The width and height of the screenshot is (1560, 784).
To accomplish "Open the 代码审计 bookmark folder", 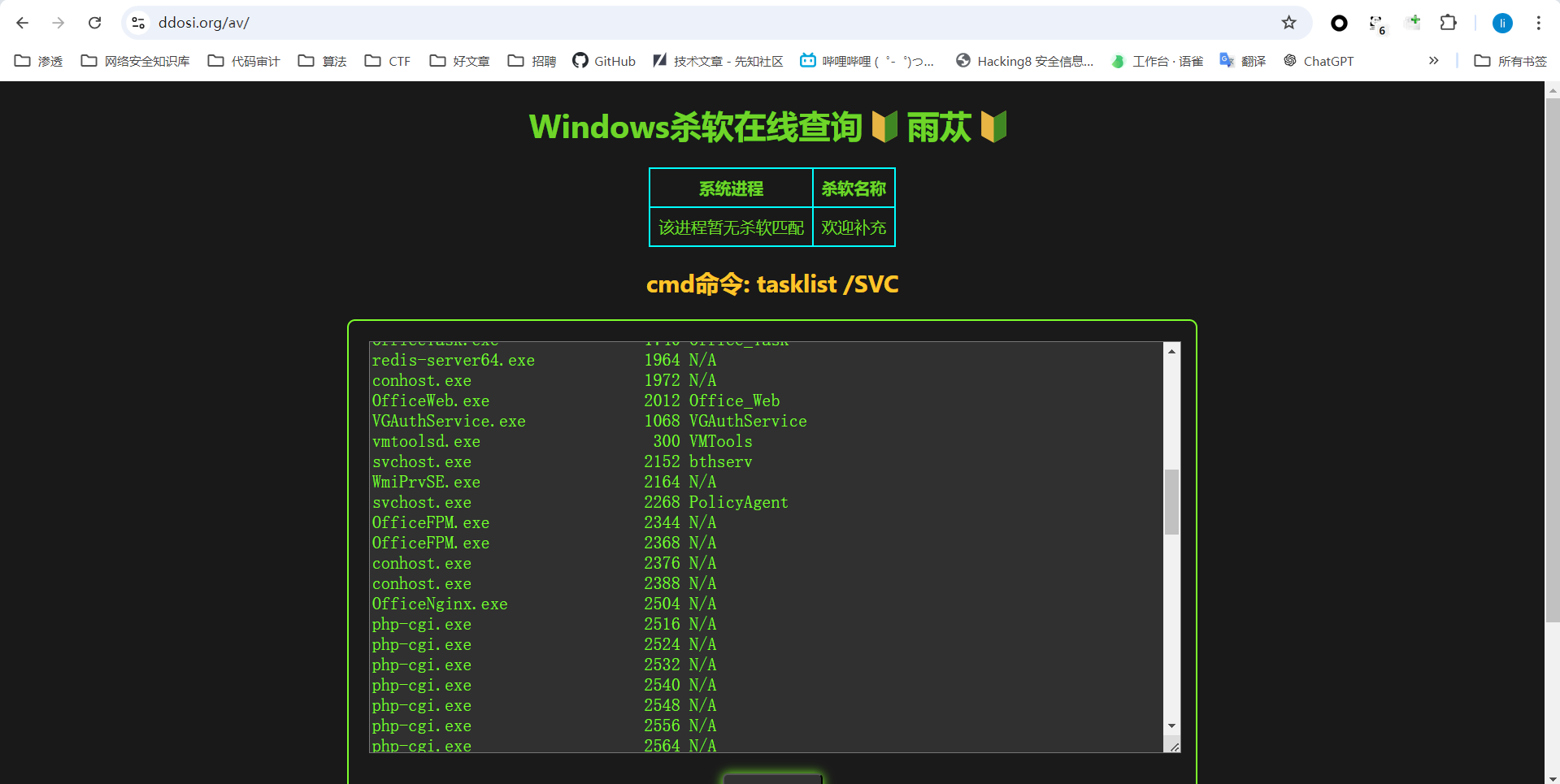I will [x=244, y=61].
